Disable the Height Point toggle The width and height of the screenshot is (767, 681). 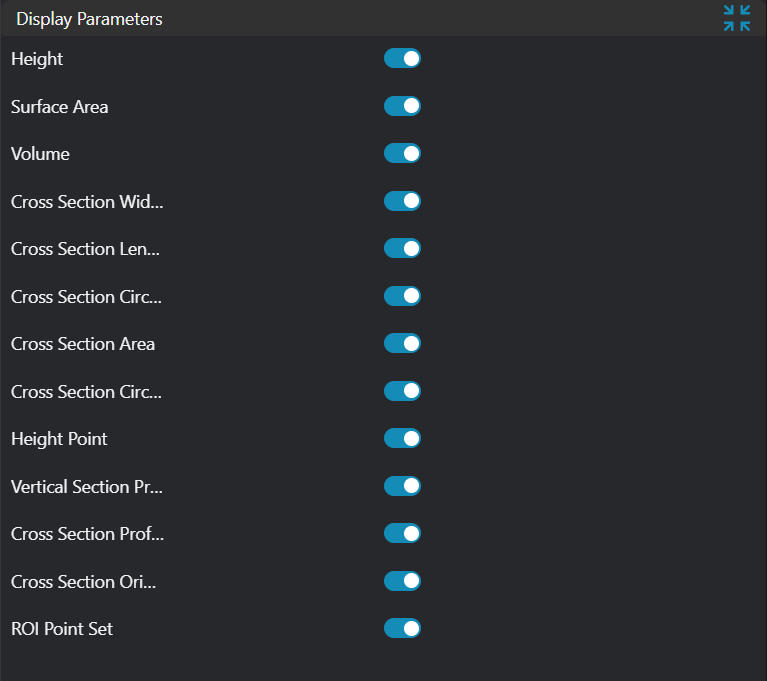click(x=402, y=439)
